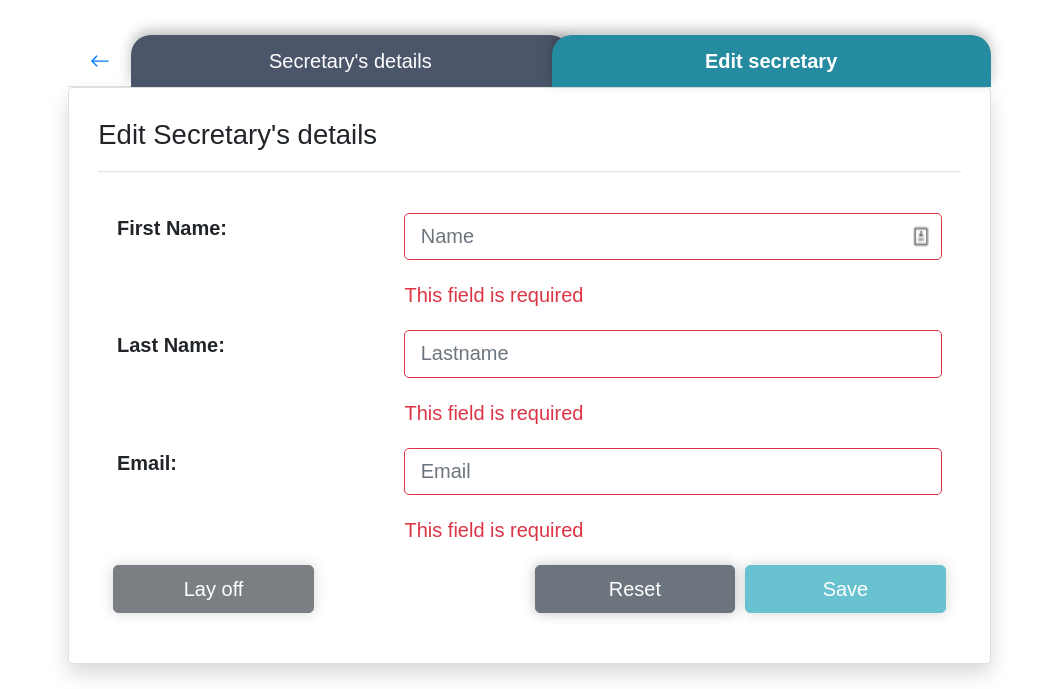The image size is (1063, 689).
Task: Click the Lay off button
Action: tap(213, 589)
